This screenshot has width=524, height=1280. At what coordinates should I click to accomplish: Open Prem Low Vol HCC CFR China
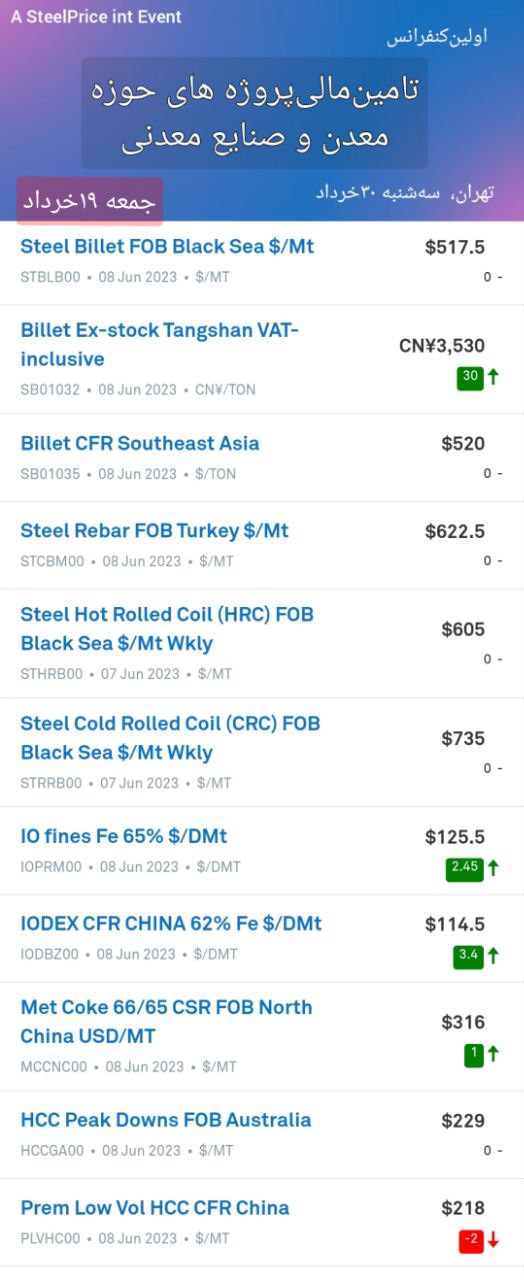(262, 1222)
